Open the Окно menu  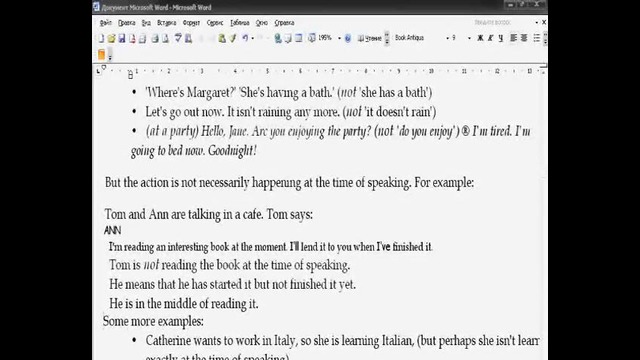tap(262, 23)
